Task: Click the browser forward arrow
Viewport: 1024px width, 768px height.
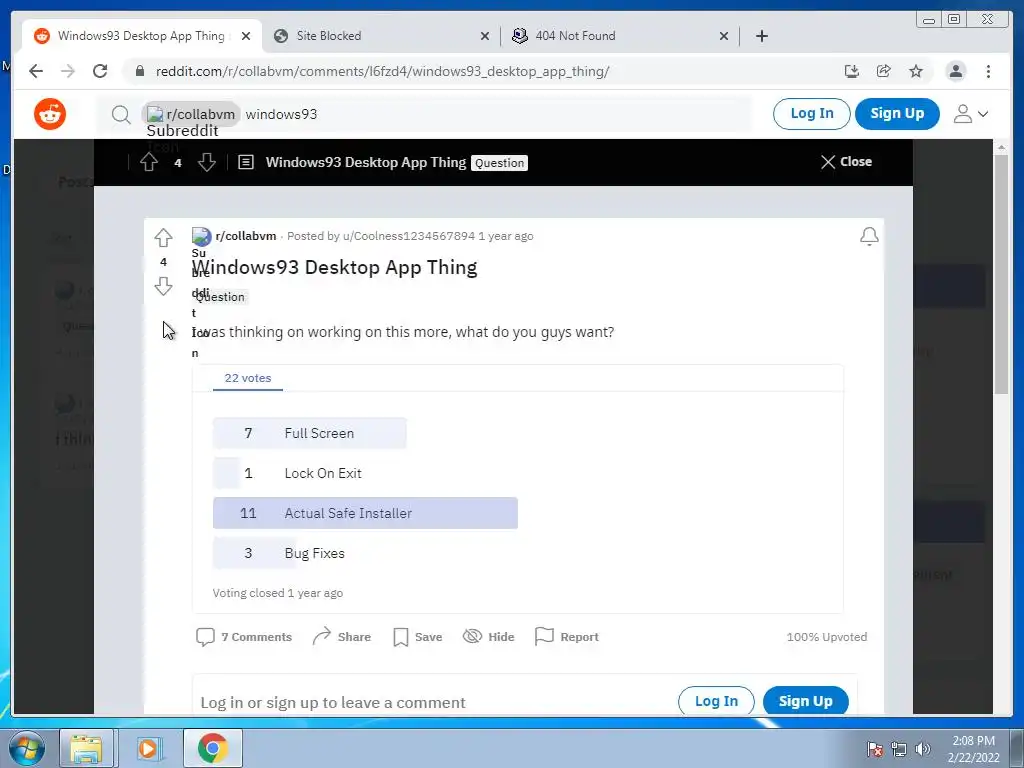Action: pyautogui.click(x=68, y=71)
